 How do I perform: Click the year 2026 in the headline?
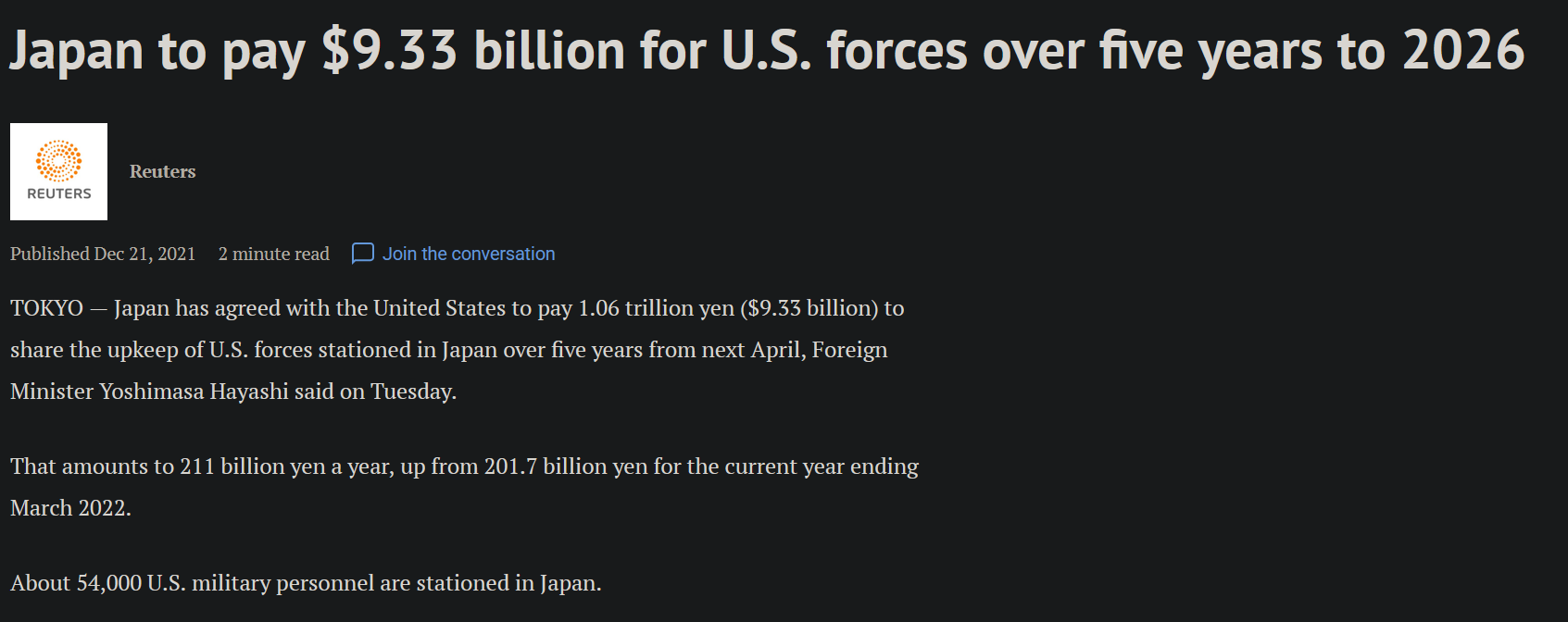pyautogui.click(x=1463, y=50)
